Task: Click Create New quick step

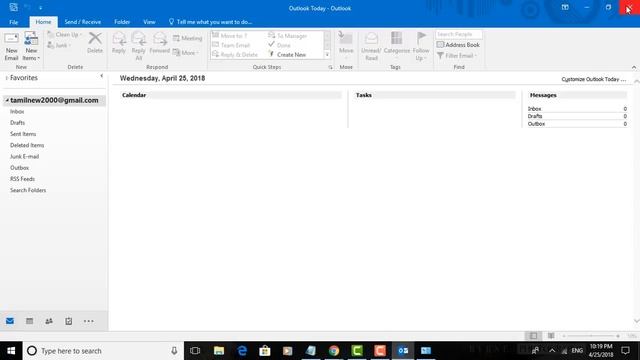Action: [287, 55]
